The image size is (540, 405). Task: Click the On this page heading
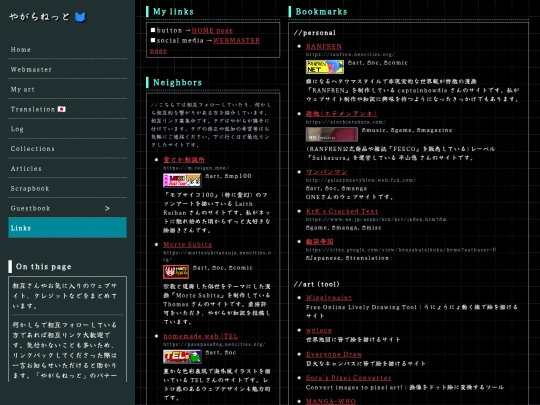(x=44, y=267)
